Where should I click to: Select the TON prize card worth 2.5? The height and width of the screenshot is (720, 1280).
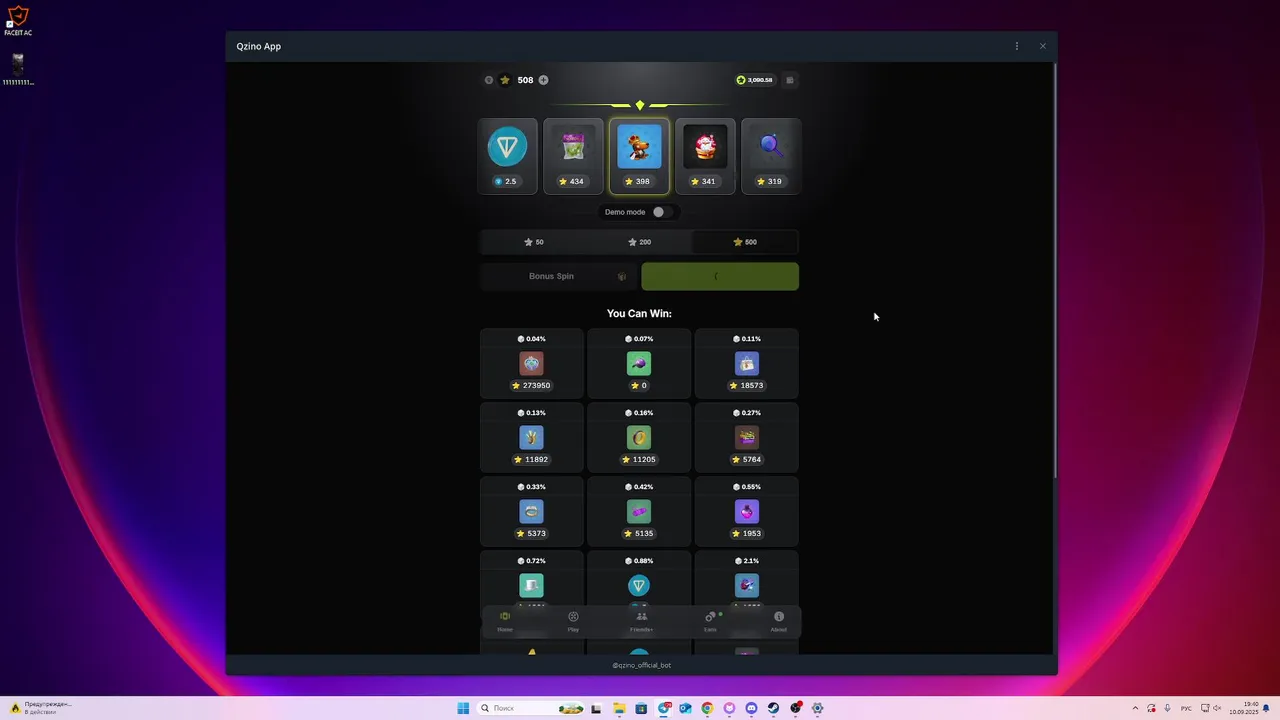pos(507,156)
